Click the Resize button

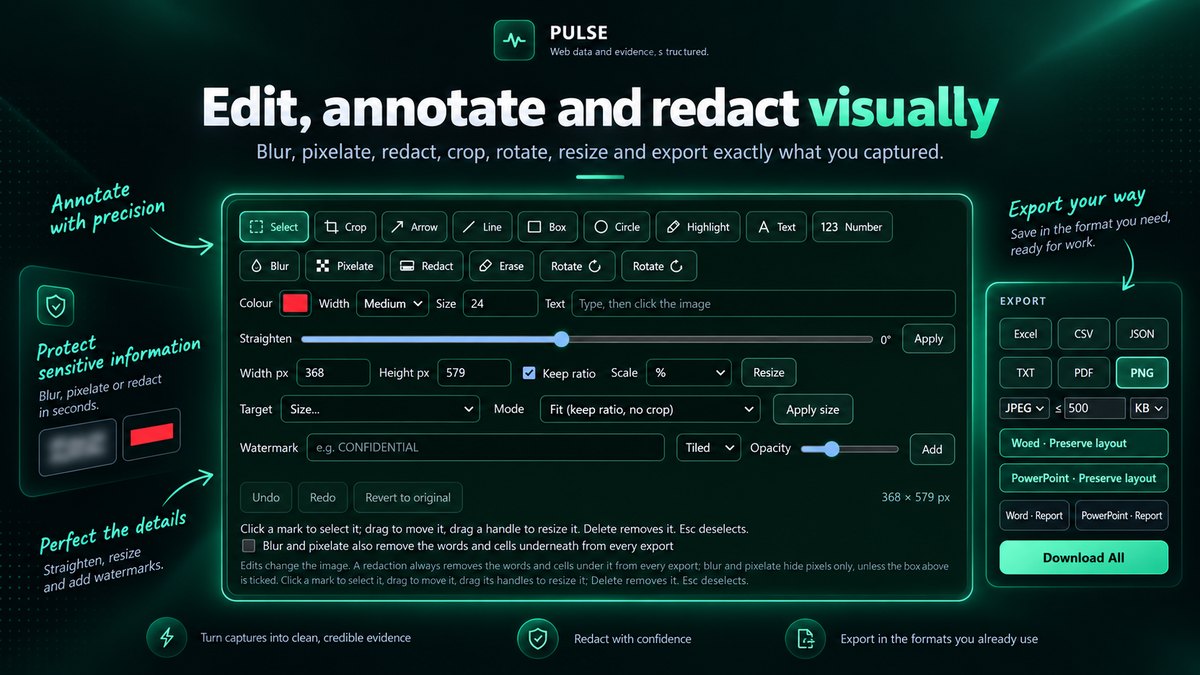point(768,373)
